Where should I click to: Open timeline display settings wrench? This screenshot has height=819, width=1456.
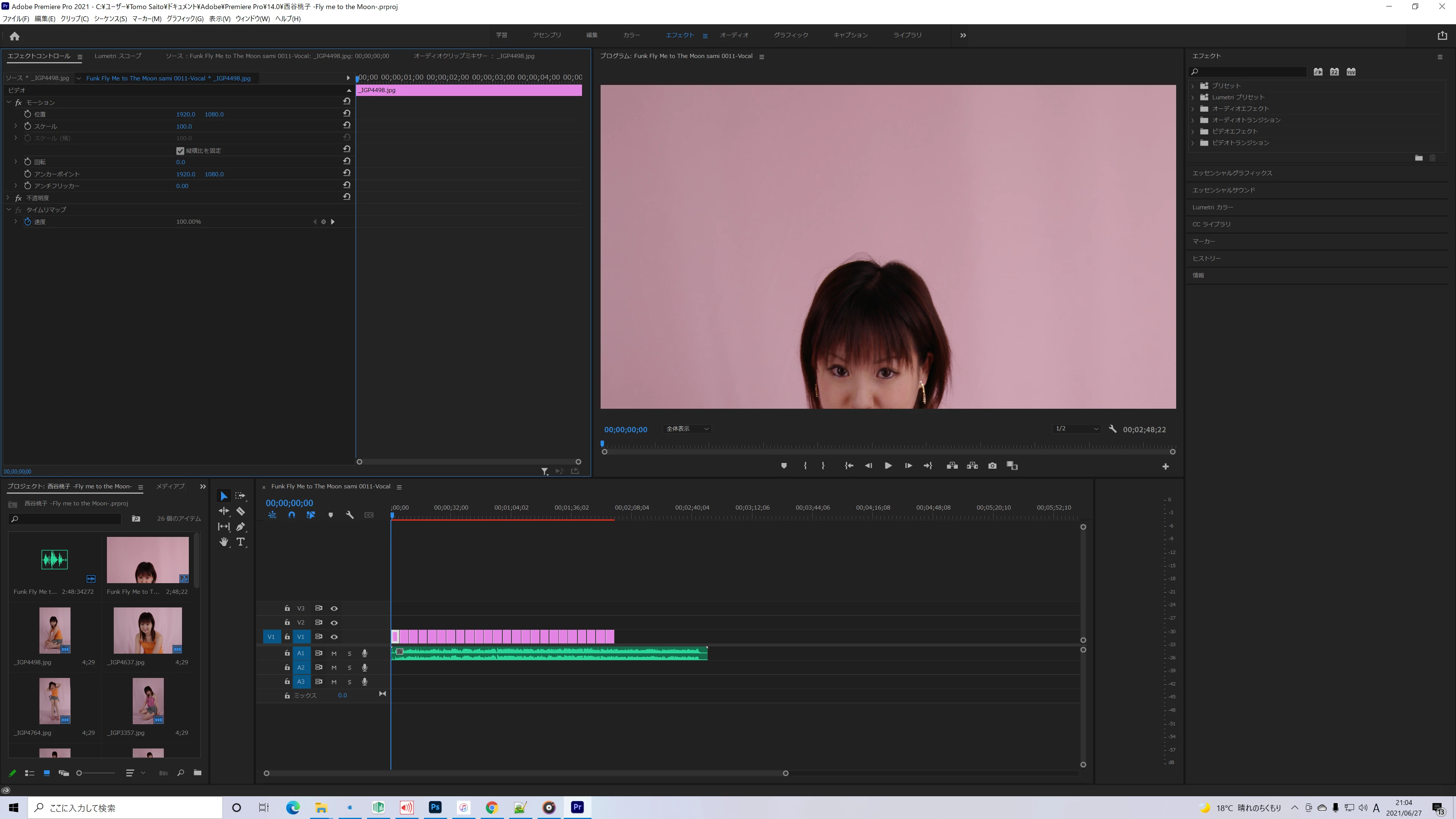[x=349, y=515]
